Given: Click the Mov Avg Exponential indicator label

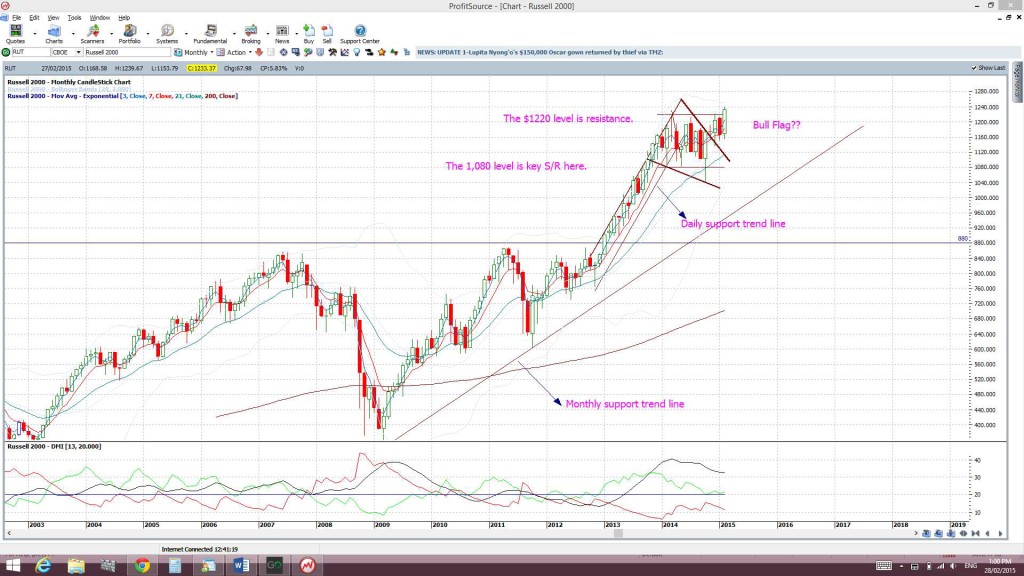Looking at the screenshot, I should 123,96.
